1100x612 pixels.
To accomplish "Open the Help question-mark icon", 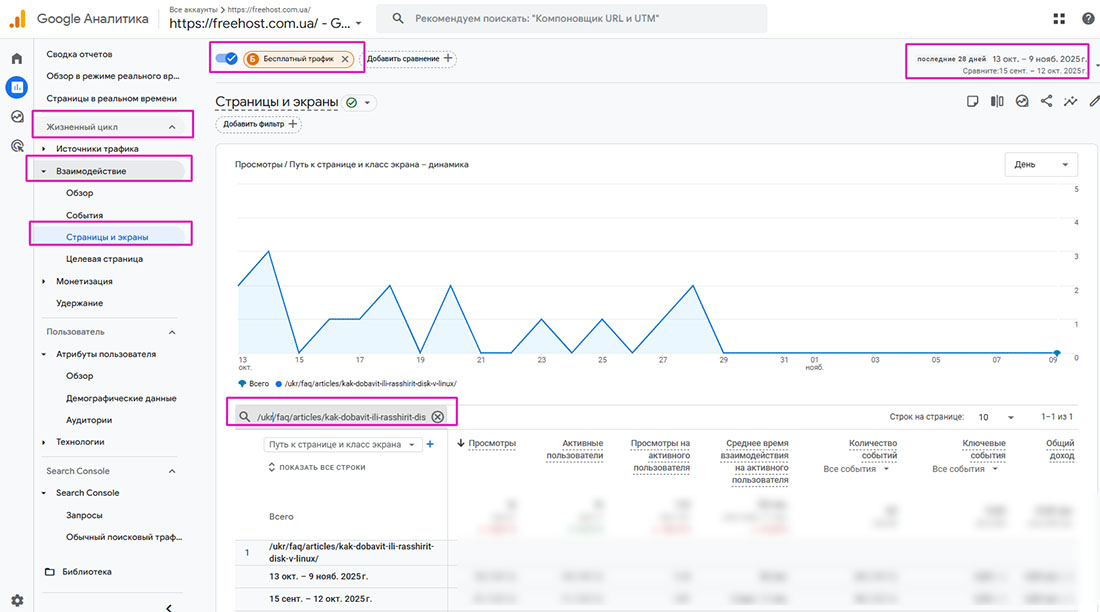I will coord(1088,17).
